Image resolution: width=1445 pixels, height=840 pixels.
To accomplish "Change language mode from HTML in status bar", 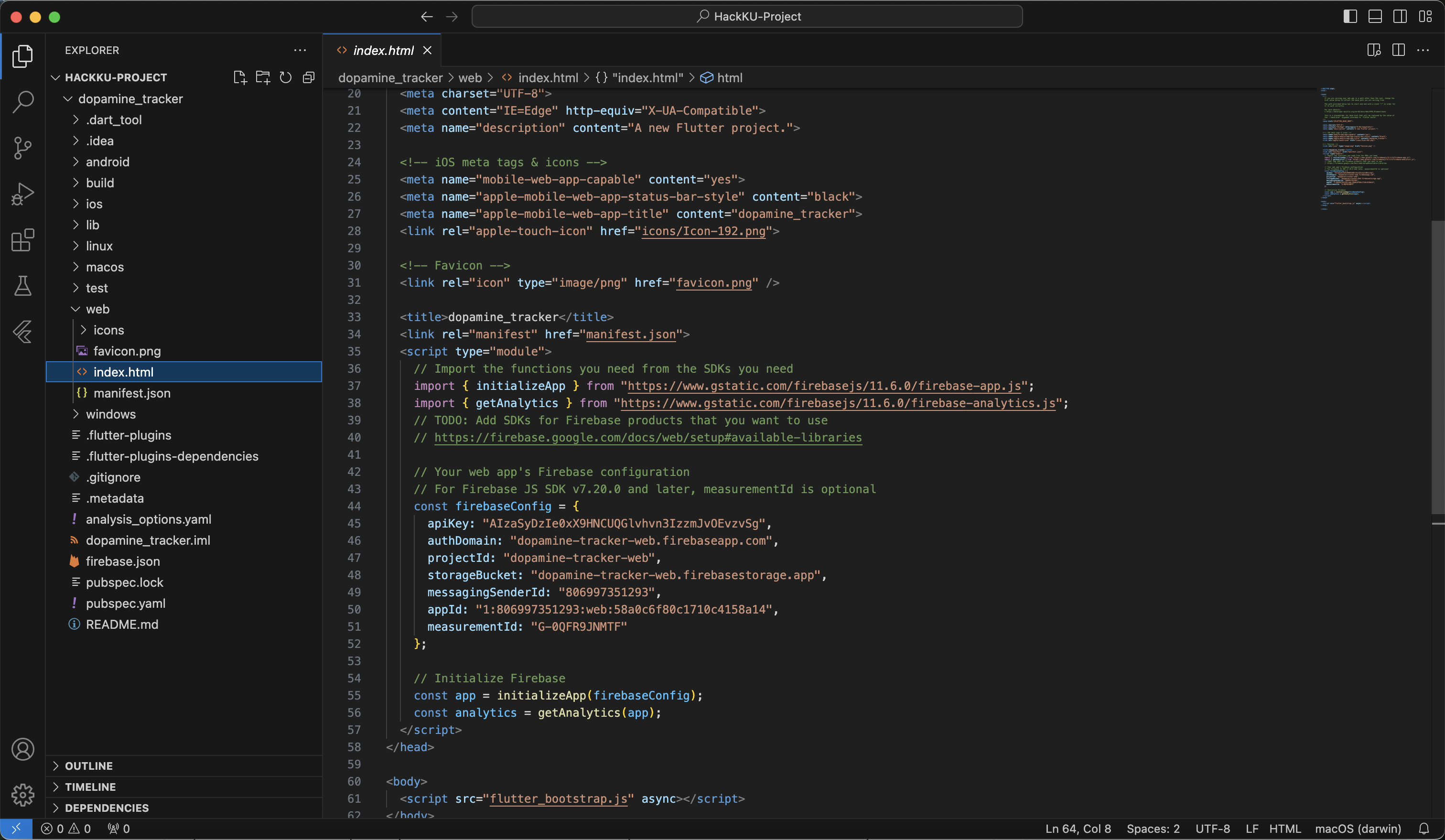I will tap(1284, 829).
